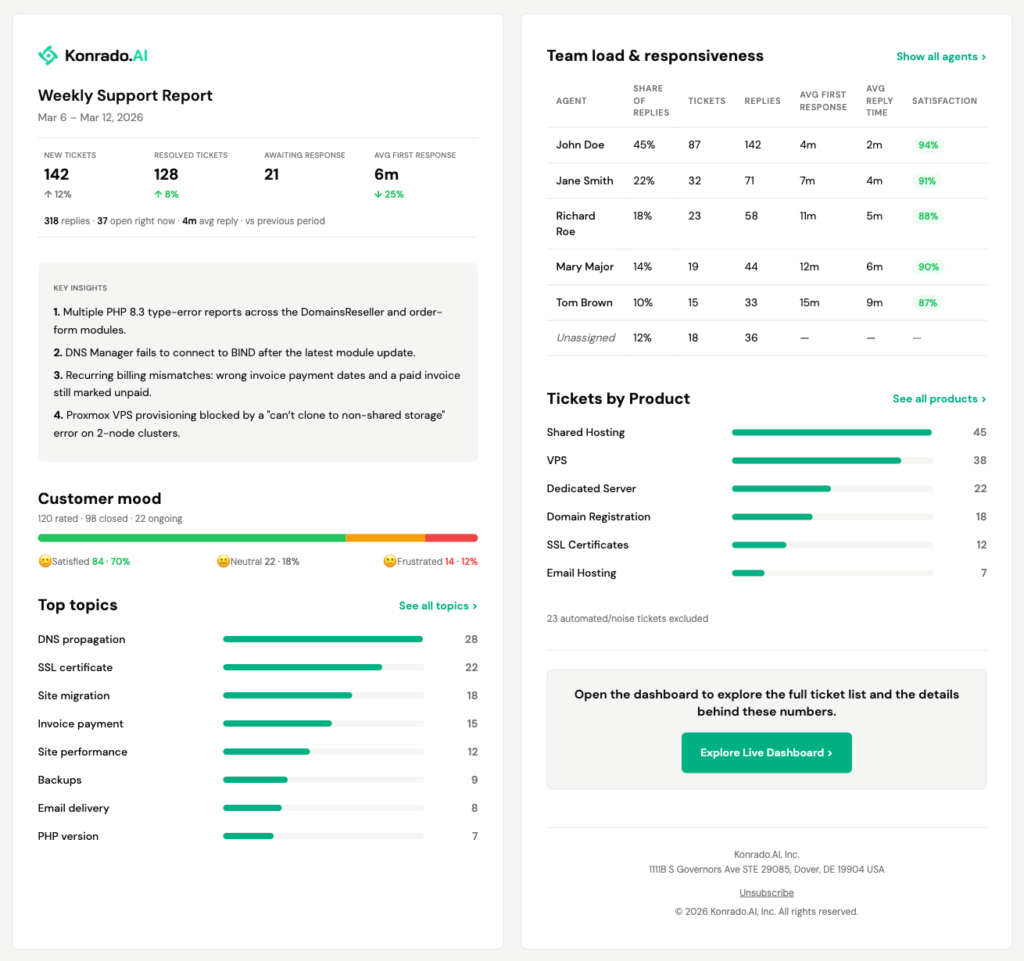Open the See all topics link

pyautogui.click(x=438, y=606)
